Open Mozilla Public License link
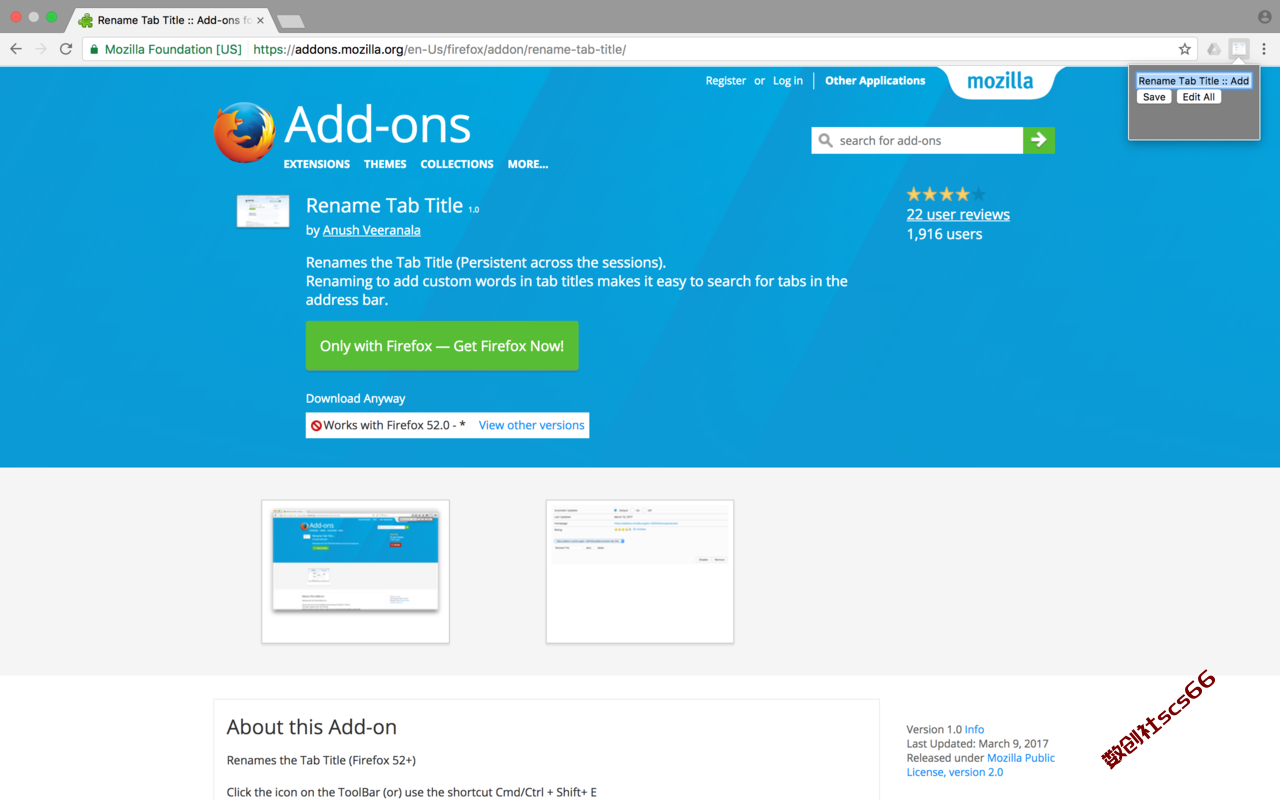The height and width of the screenshot is (800, 1280). (x=981, y=765)
